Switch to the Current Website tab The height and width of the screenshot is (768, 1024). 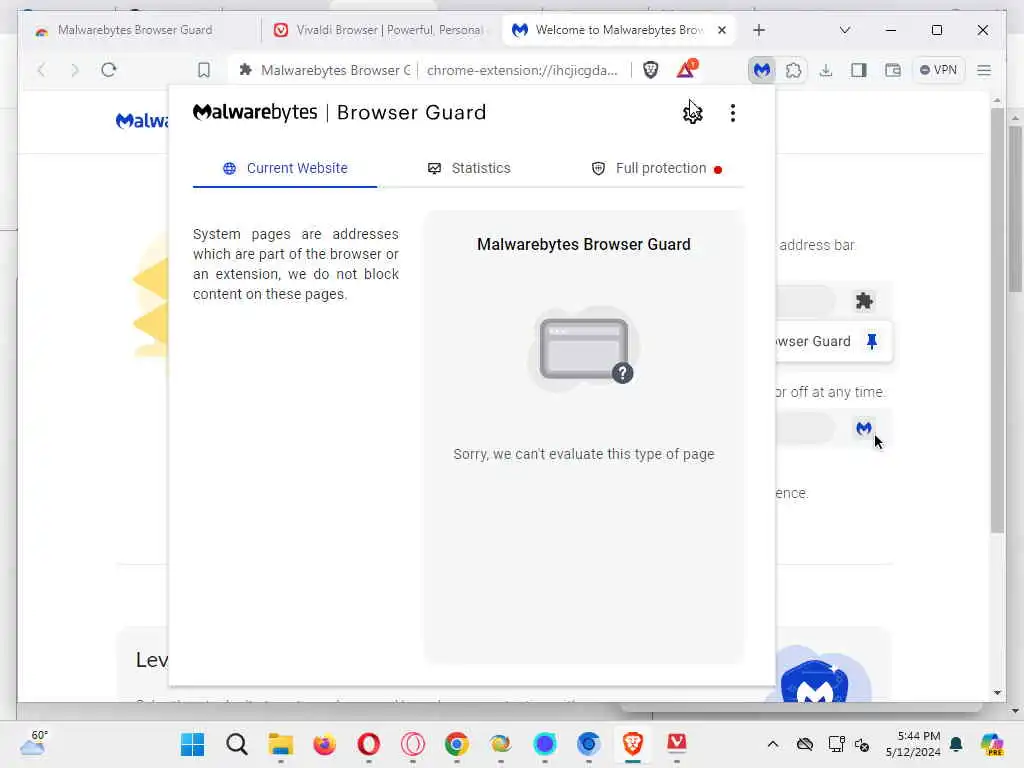(285, 168)
